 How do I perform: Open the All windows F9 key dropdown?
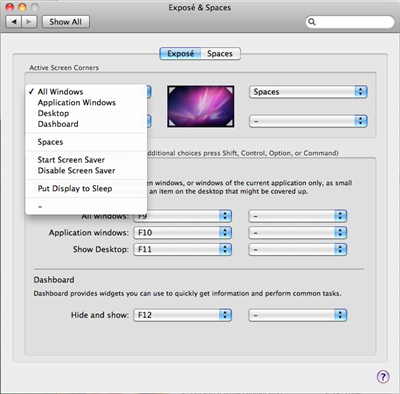point(182,216)
